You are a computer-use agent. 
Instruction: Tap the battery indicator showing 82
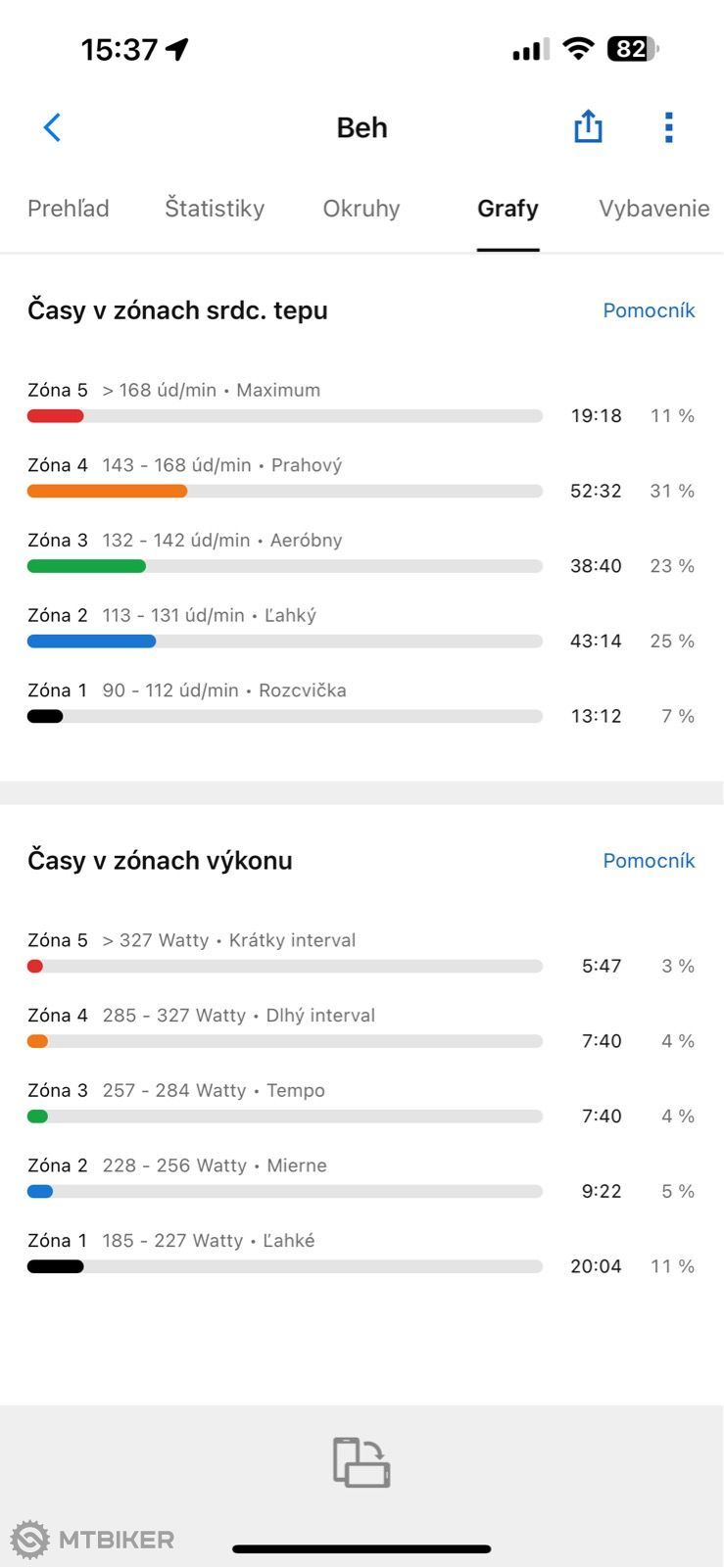[633, 49]
